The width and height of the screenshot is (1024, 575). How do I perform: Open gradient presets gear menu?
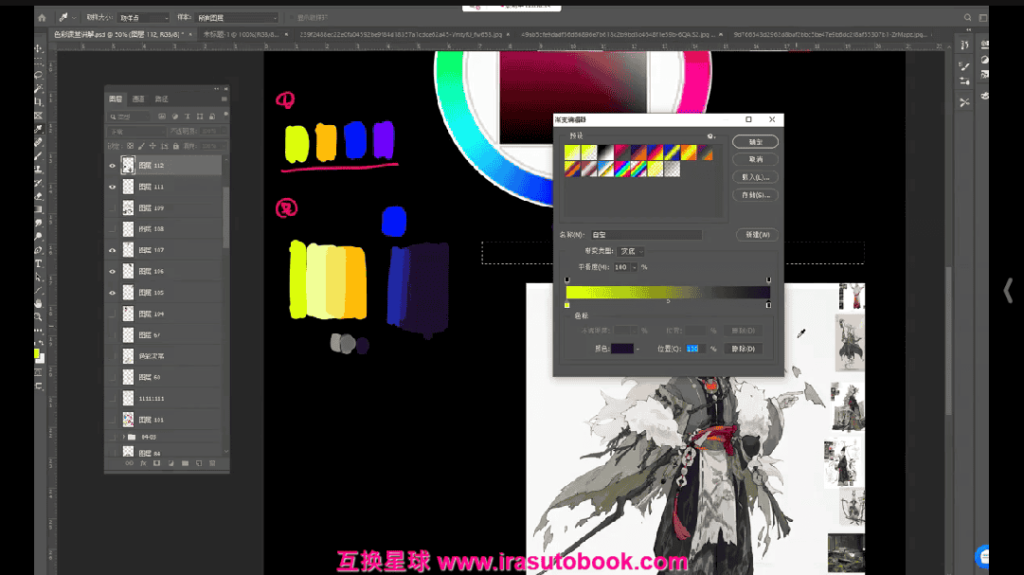click(711, 136)
